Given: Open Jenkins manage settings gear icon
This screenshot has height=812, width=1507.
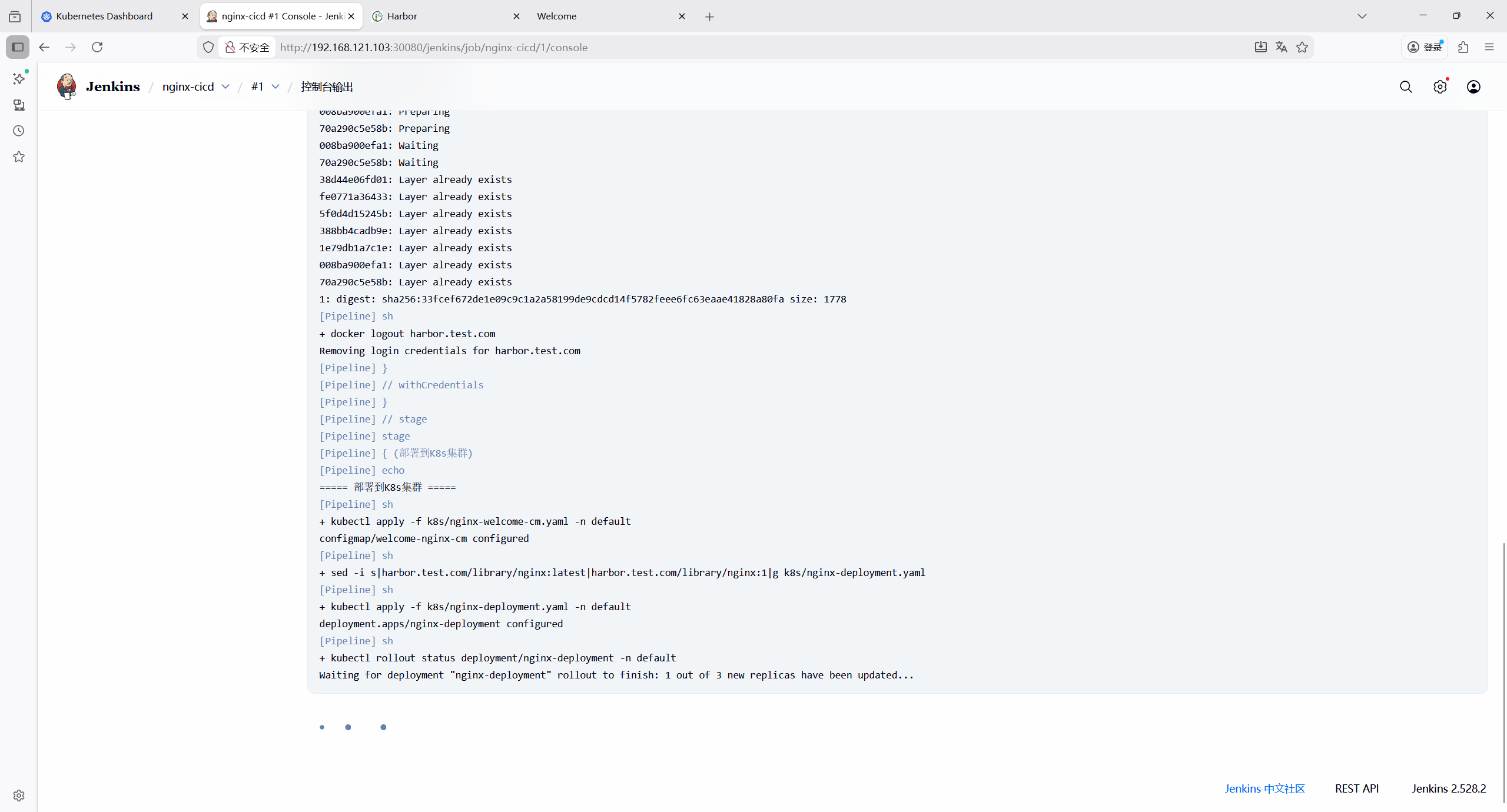Looking at the screenshot, I should point(1439,87).
